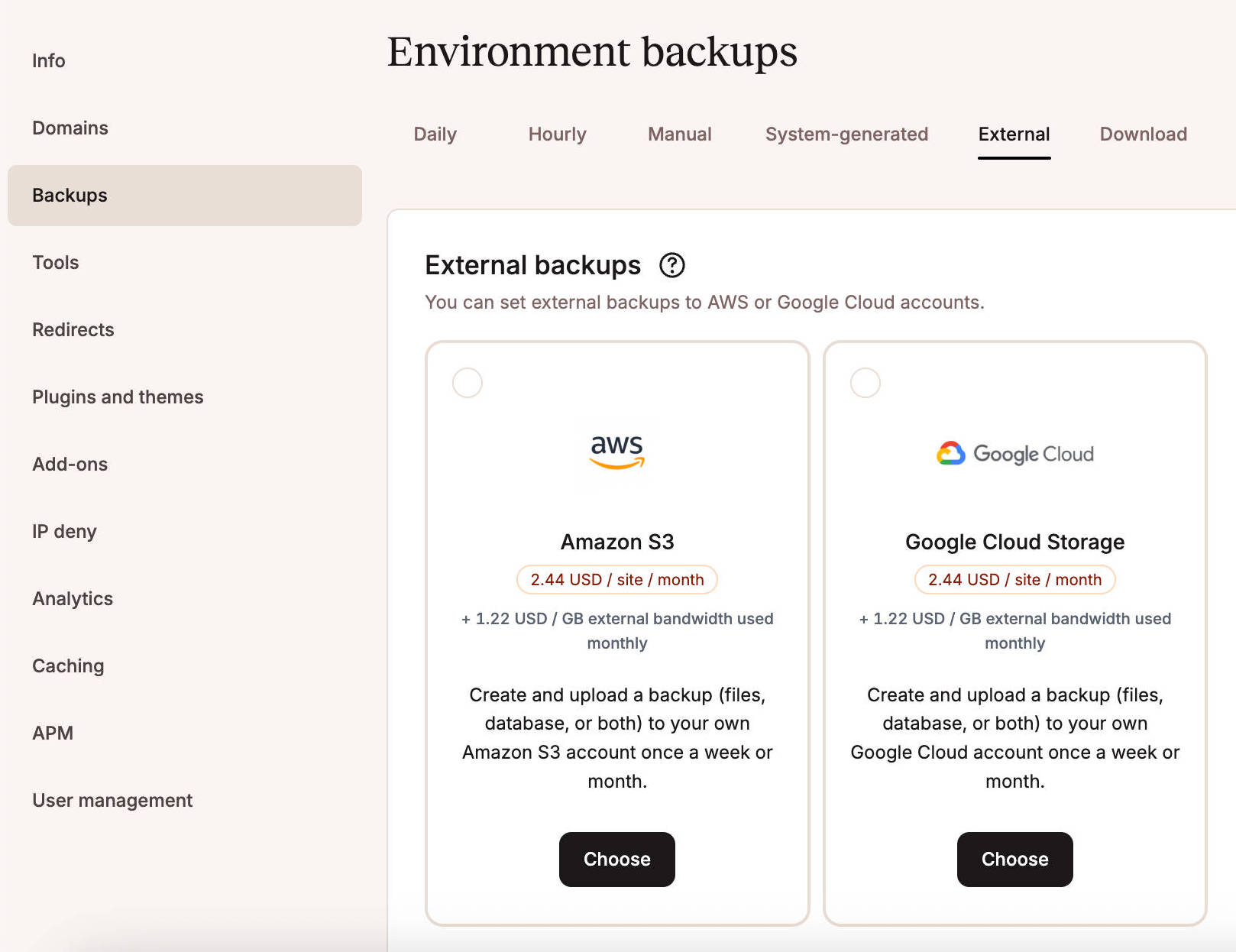Screen dimensions: 1236x952
Task: Open the Caching section in the sidebar
Action: point(68,665)
